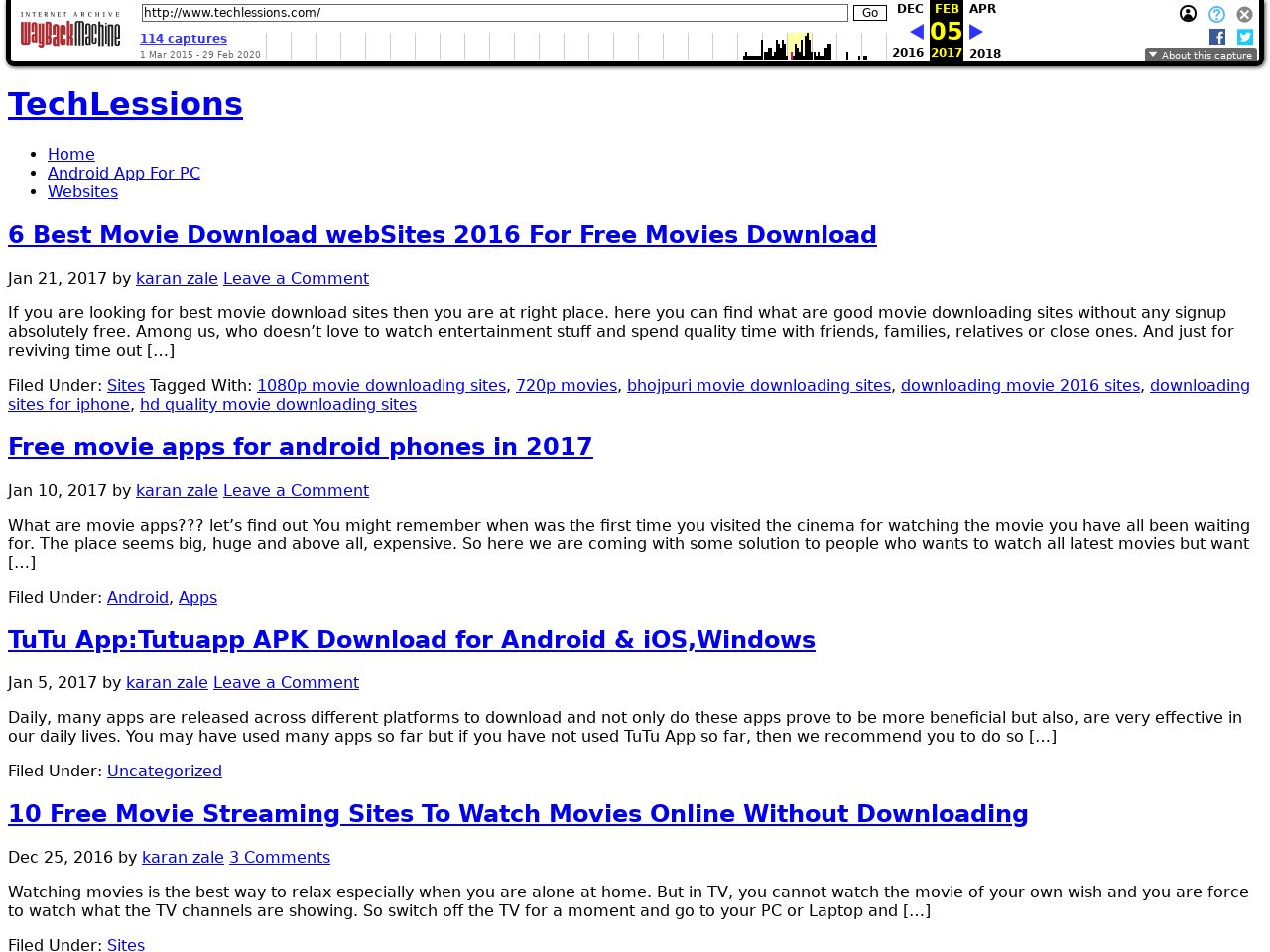
Task: Share capture on Facebook
Action: [1217, 37]
